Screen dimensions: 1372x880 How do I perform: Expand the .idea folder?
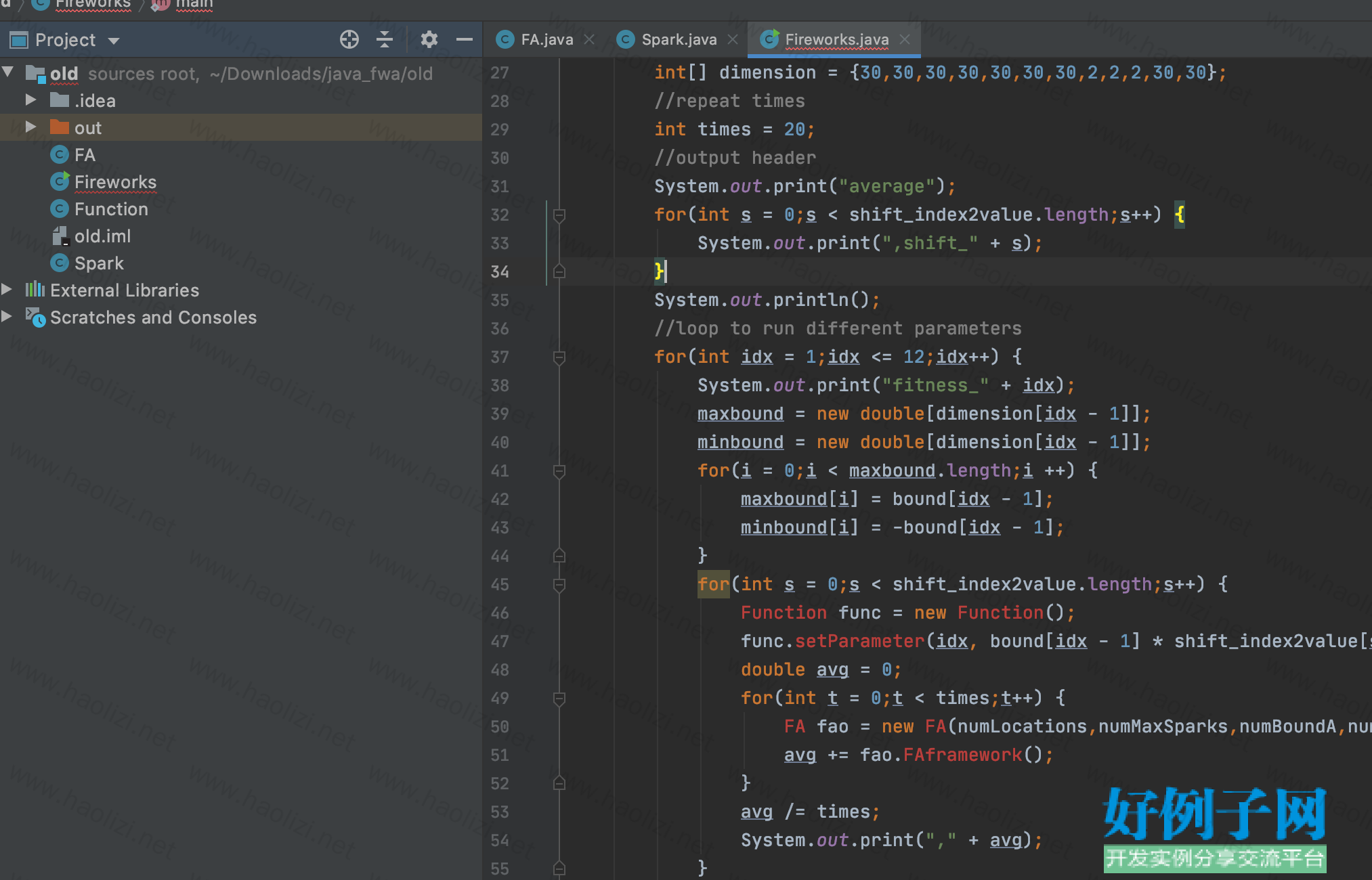click(30, 100)
